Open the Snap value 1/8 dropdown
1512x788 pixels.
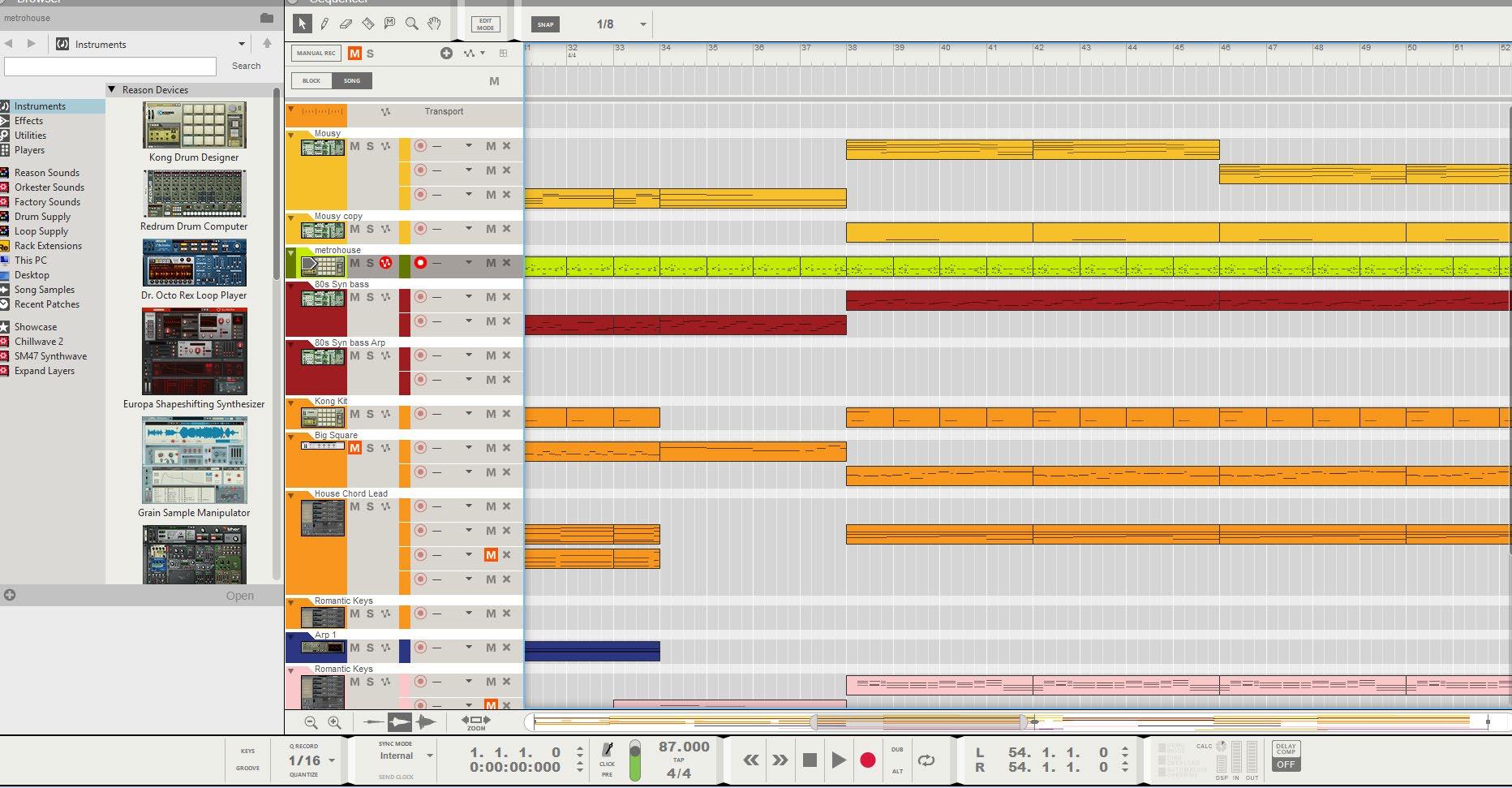643,24
